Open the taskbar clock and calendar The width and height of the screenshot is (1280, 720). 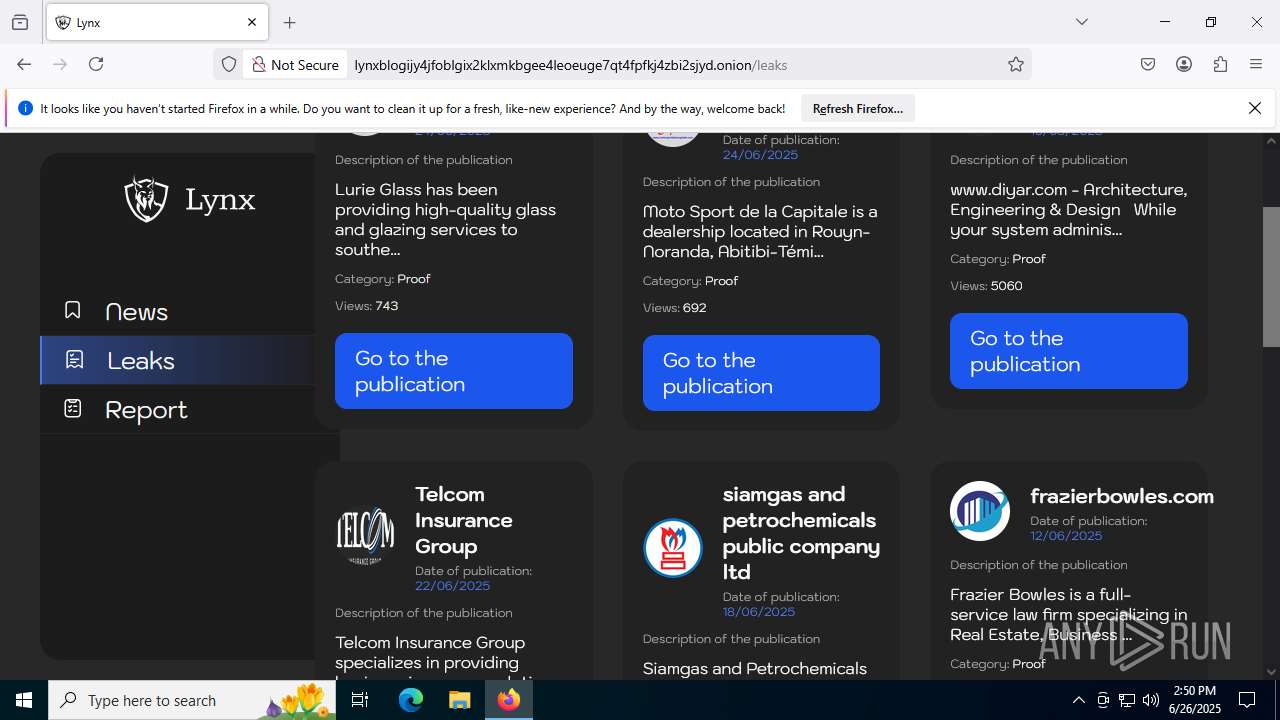tap(1195, 700)
